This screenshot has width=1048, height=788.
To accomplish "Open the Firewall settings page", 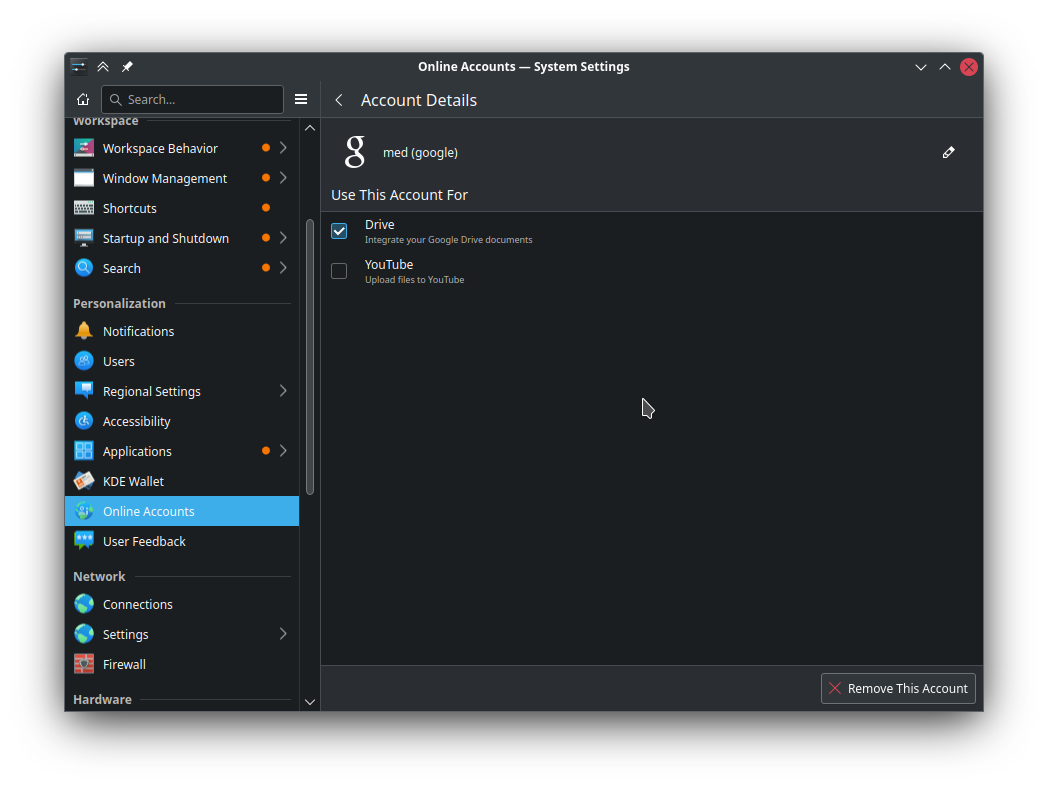I will tap(182, 664).
